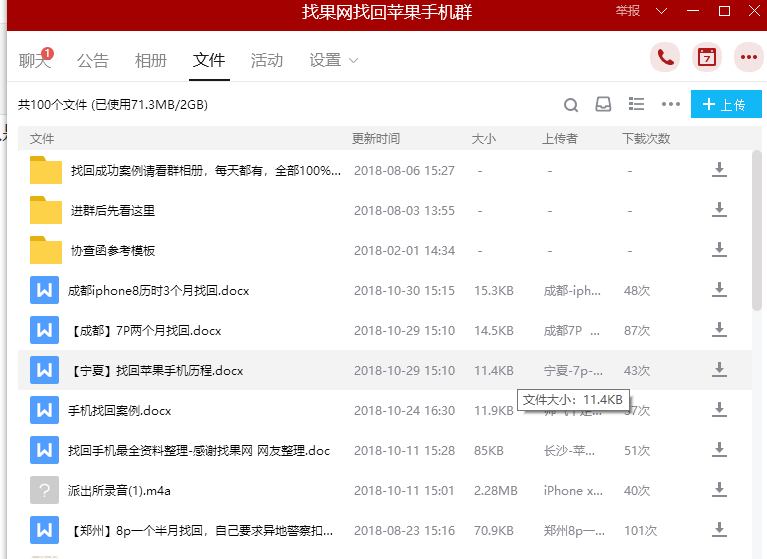Click the 85KB size value

click(489, 450)
